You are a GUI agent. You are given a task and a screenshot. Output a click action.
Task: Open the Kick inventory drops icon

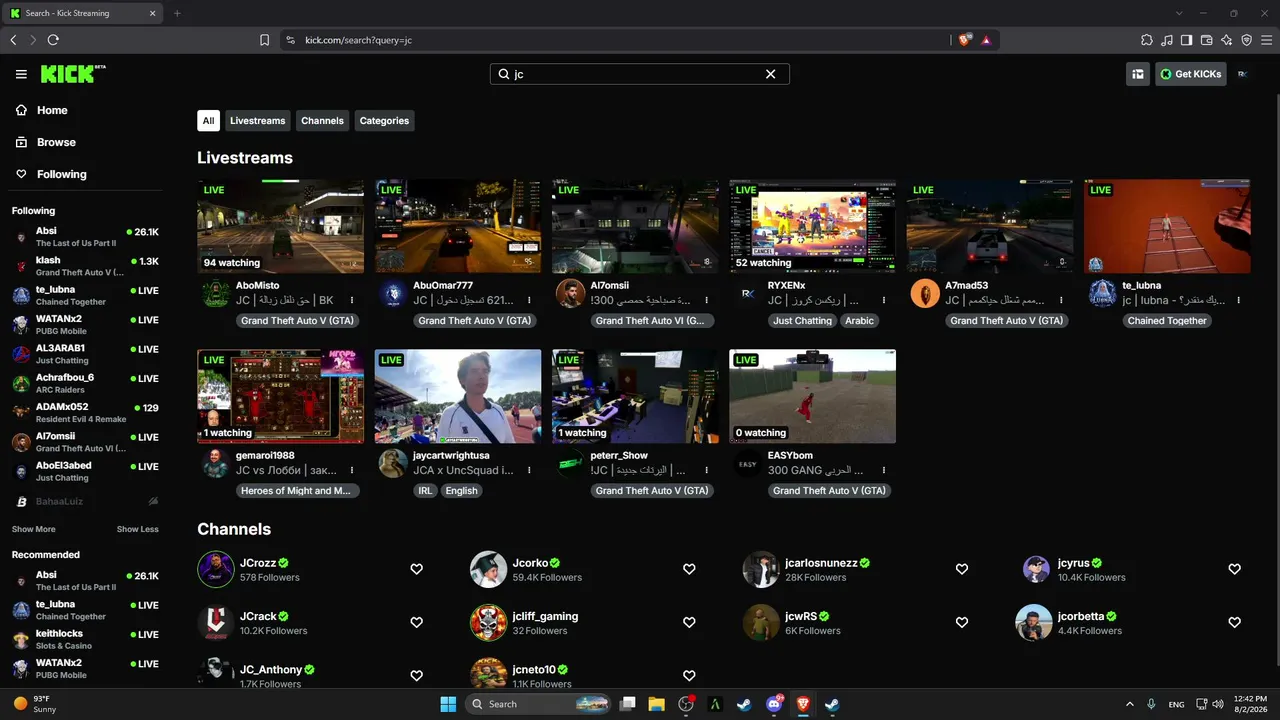tap(1137, 74)
